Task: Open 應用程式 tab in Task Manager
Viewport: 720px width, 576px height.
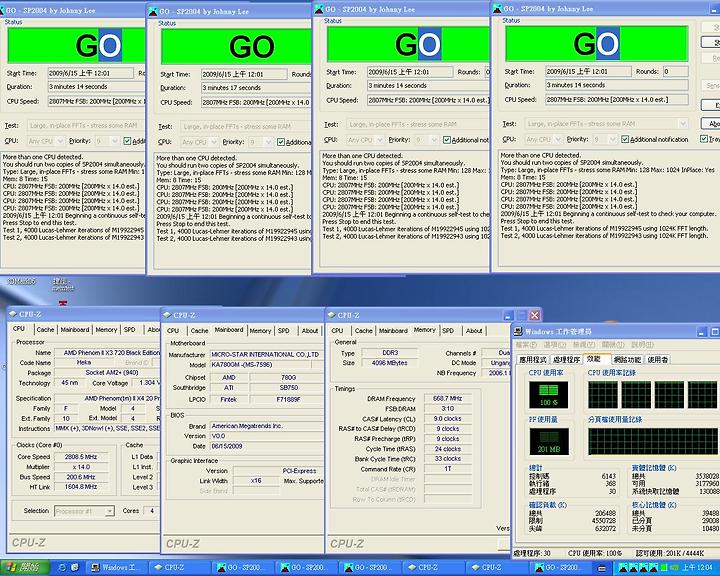Action: (x=533, y=359)
